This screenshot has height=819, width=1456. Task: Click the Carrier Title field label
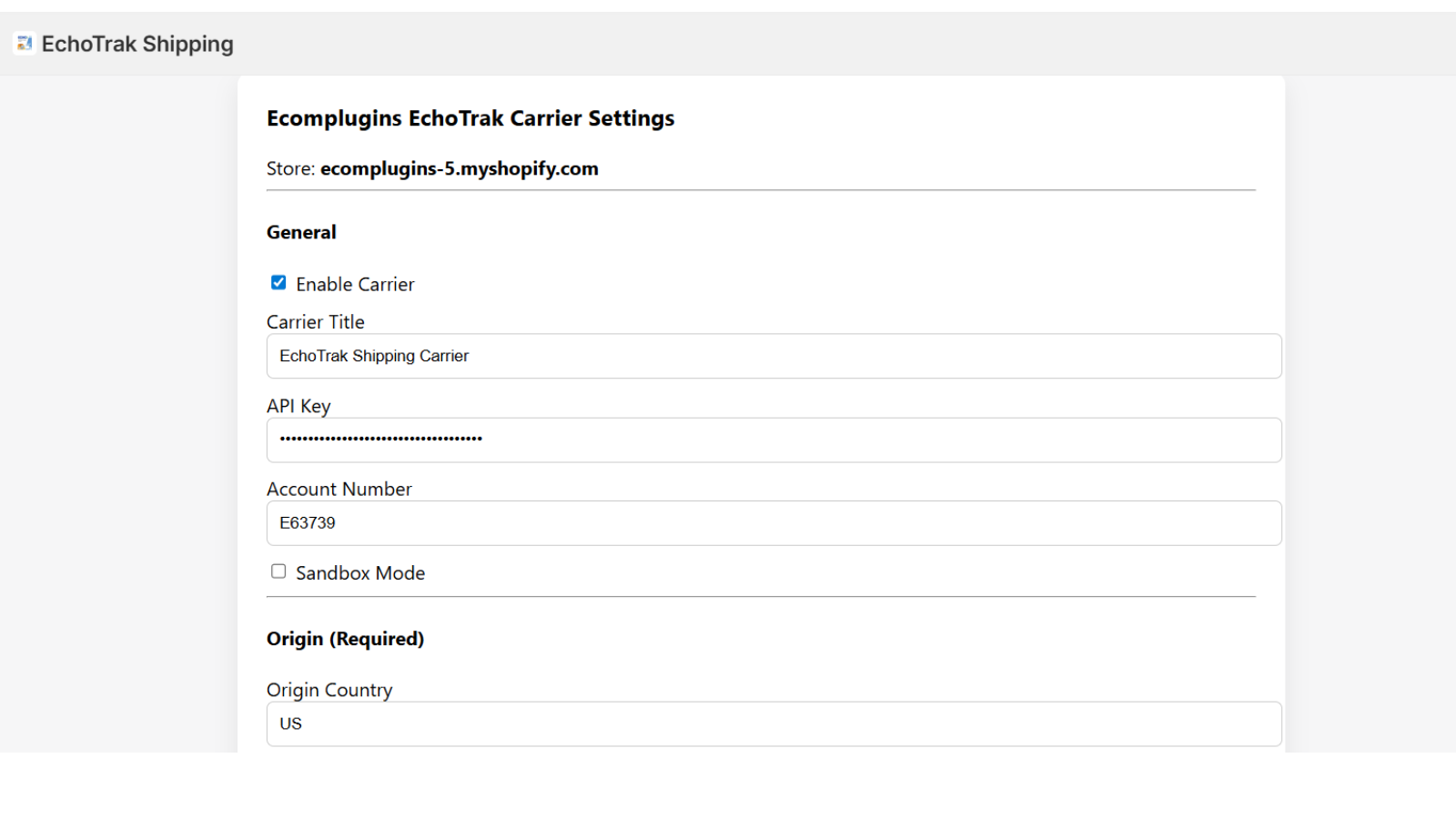(316, 322)
